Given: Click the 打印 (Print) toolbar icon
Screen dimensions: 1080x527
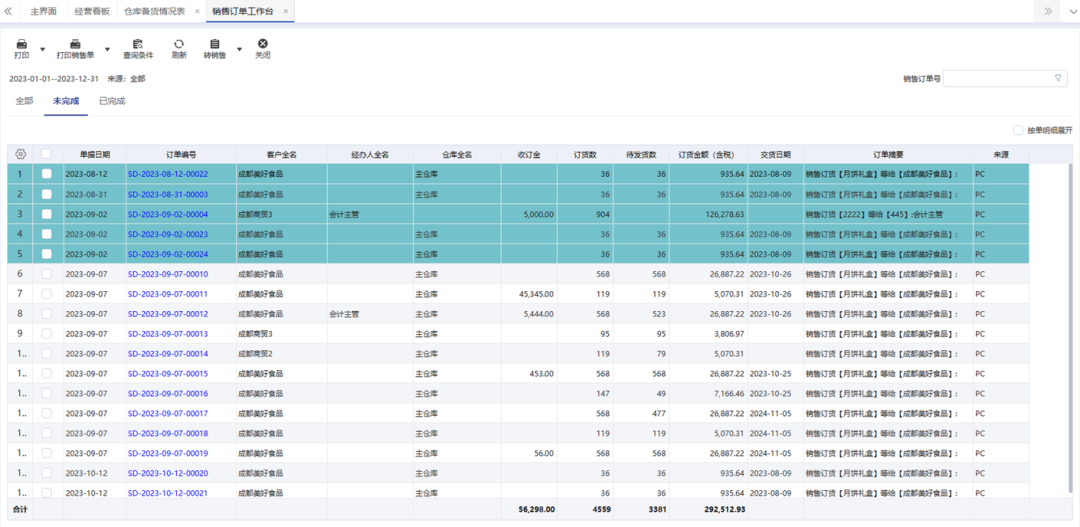Looking at the screenshot, I should tap(22, 44).
